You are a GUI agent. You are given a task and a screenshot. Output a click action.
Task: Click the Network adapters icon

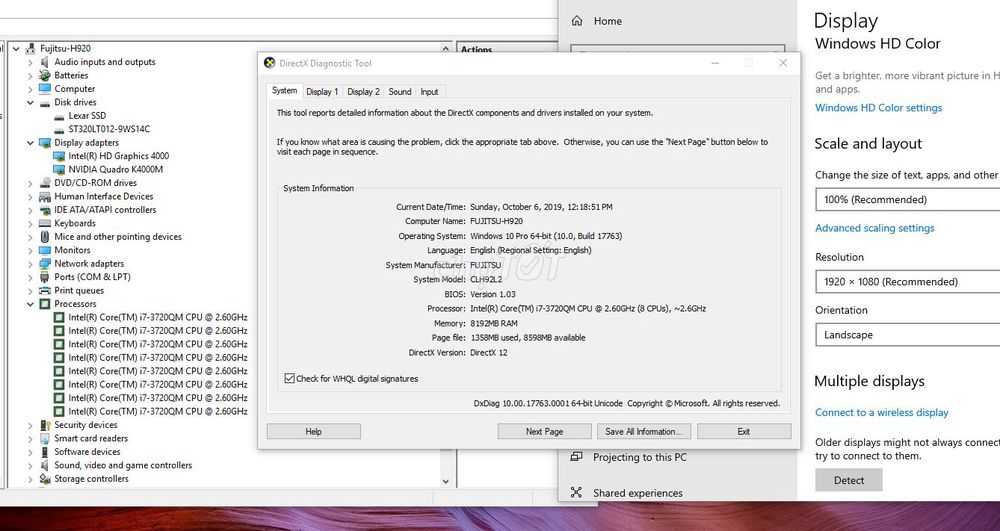(45, 263)
